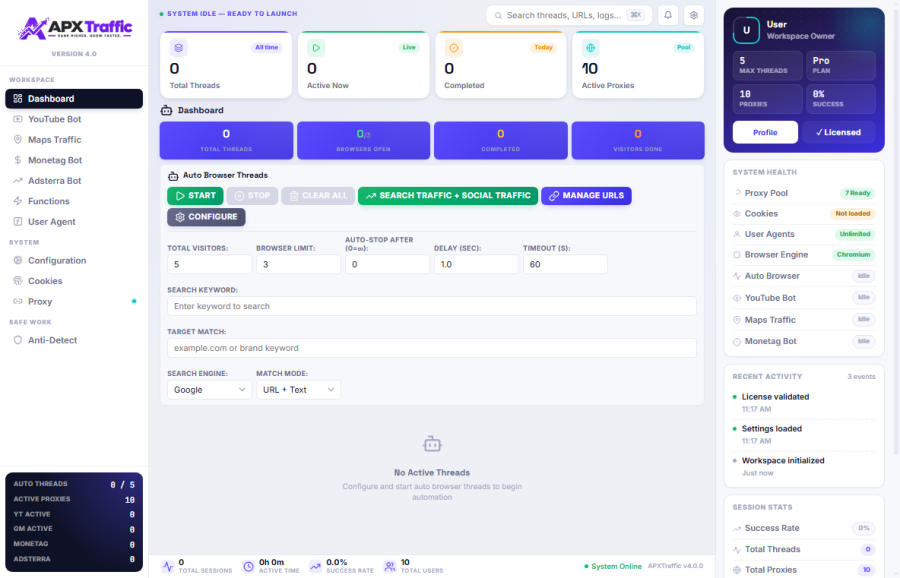This screenshot has height=578, width=900.
Task: Click the Cookies Not loaded badge
Action: pos(852,214)
